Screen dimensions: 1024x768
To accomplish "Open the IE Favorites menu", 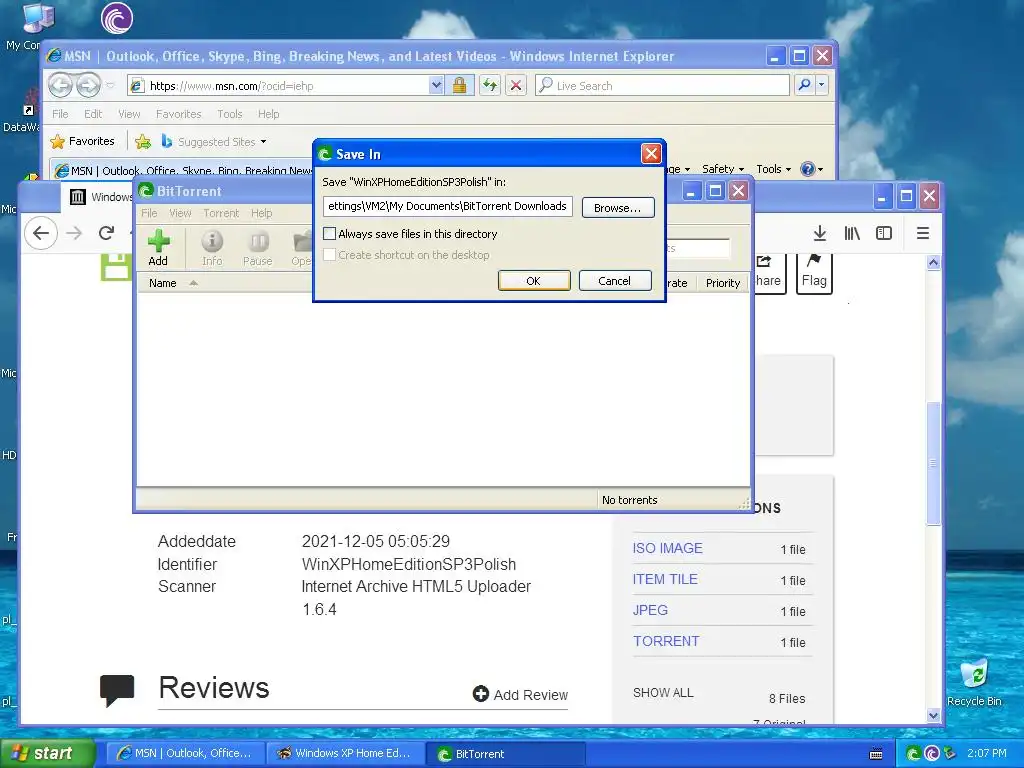I will pos(178,114).
